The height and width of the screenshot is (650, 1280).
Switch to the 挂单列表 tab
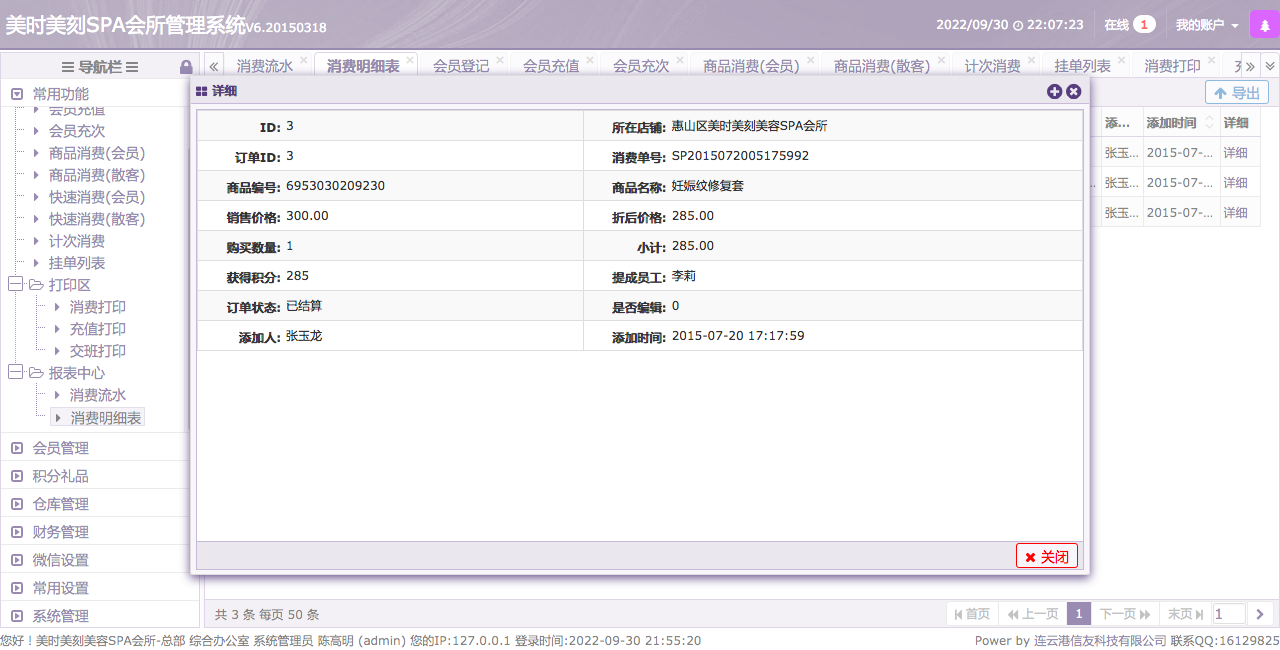coord(1082,66)
